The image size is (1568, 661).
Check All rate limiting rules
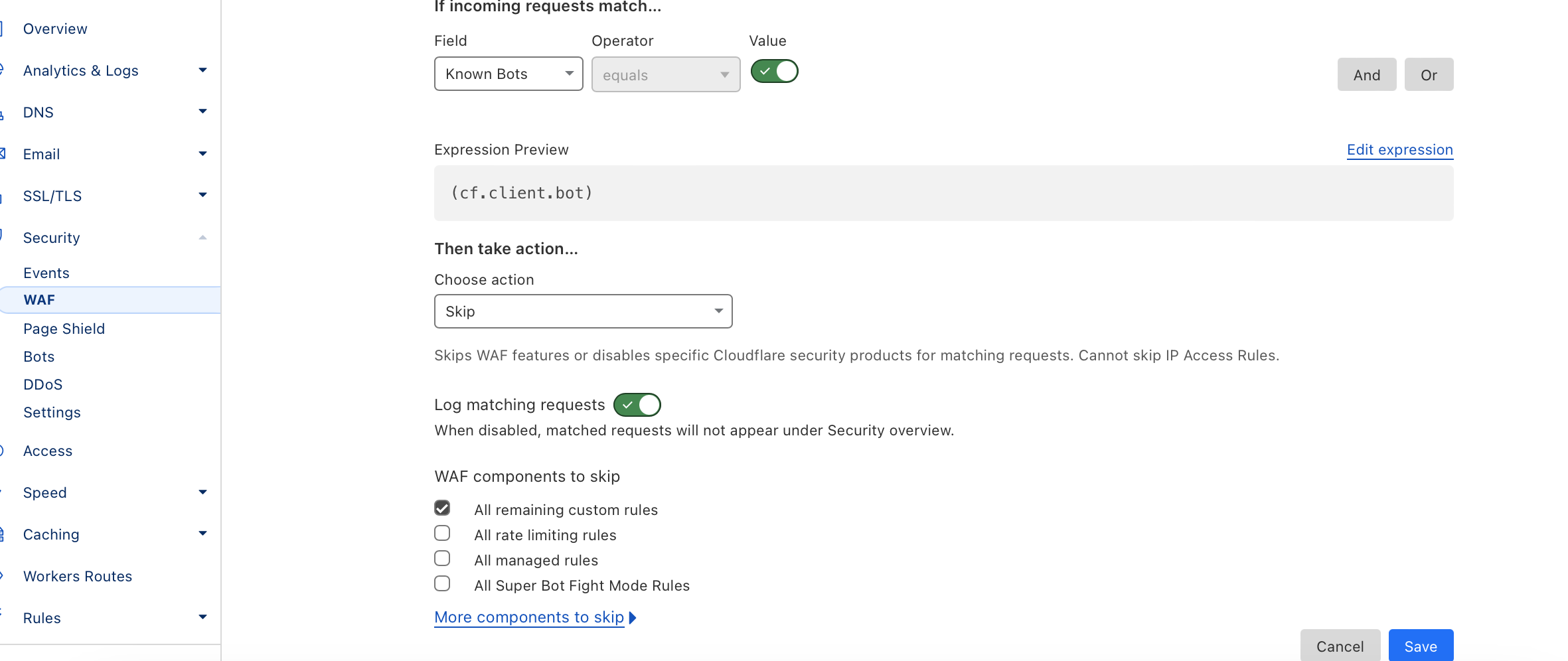(442, 534)
